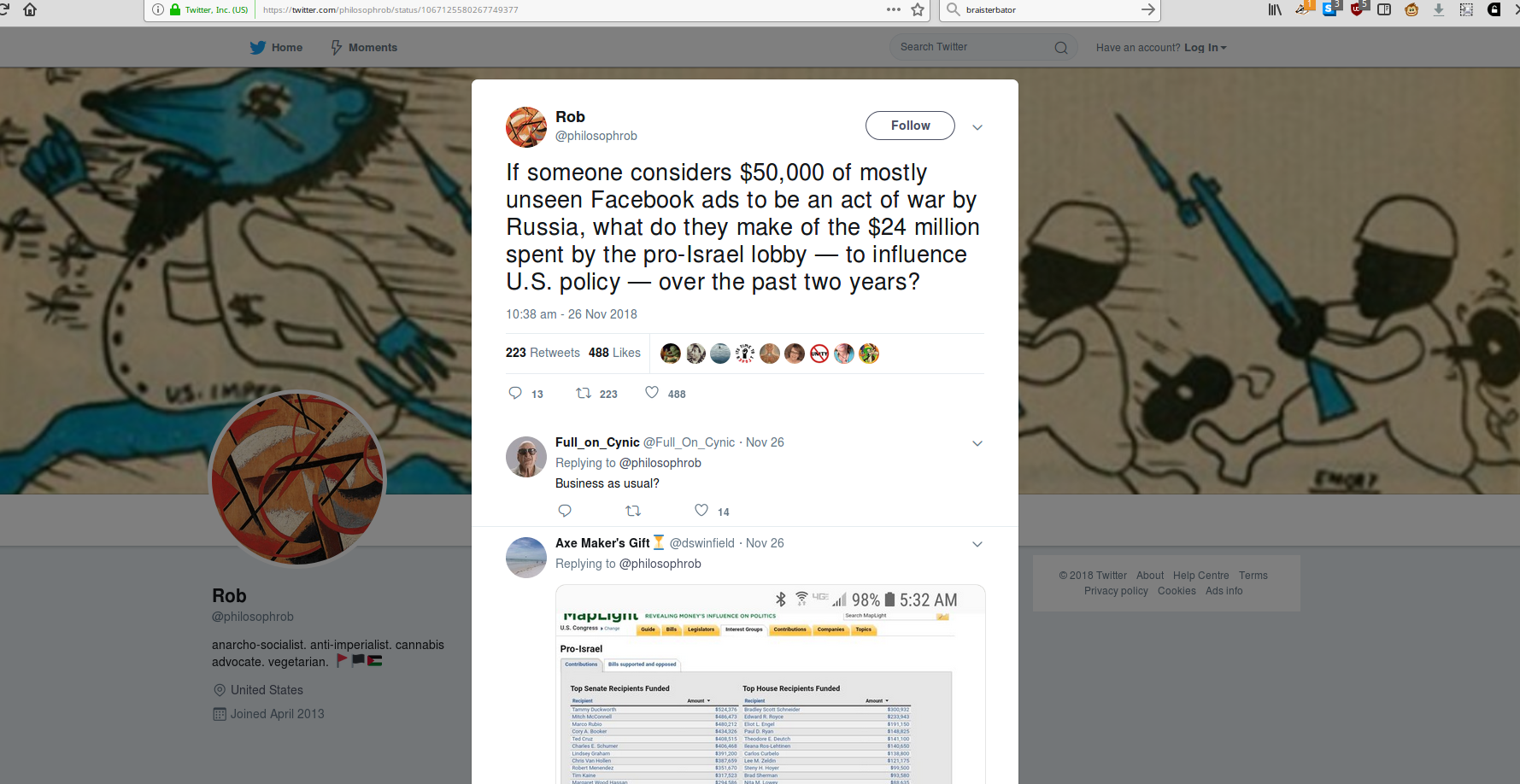This screenshot has width=1520, height=784.
Task: Click the reply icon under Rob's tweet
Action: pos(515,393)
